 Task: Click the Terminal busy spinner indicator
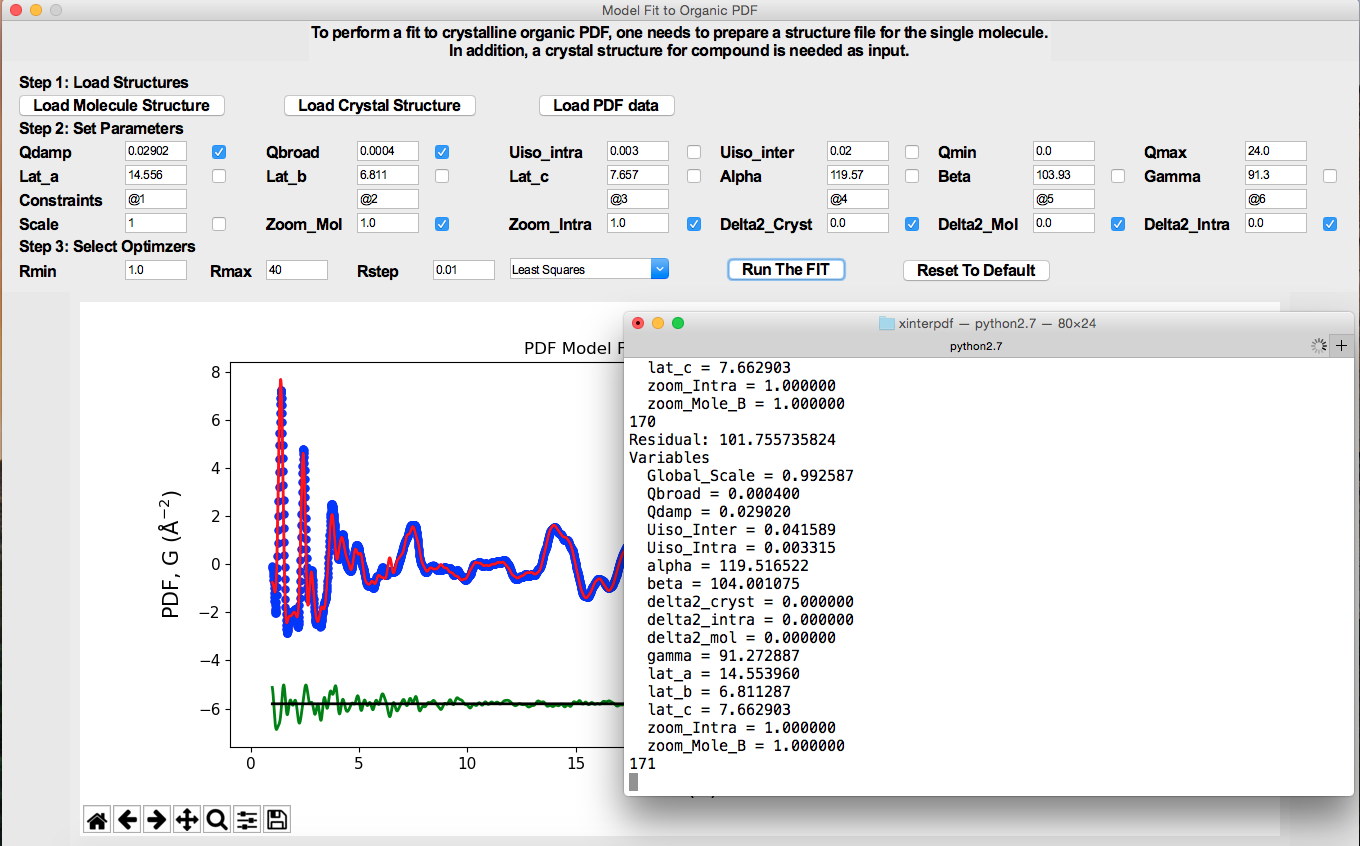pos(1319,345)
